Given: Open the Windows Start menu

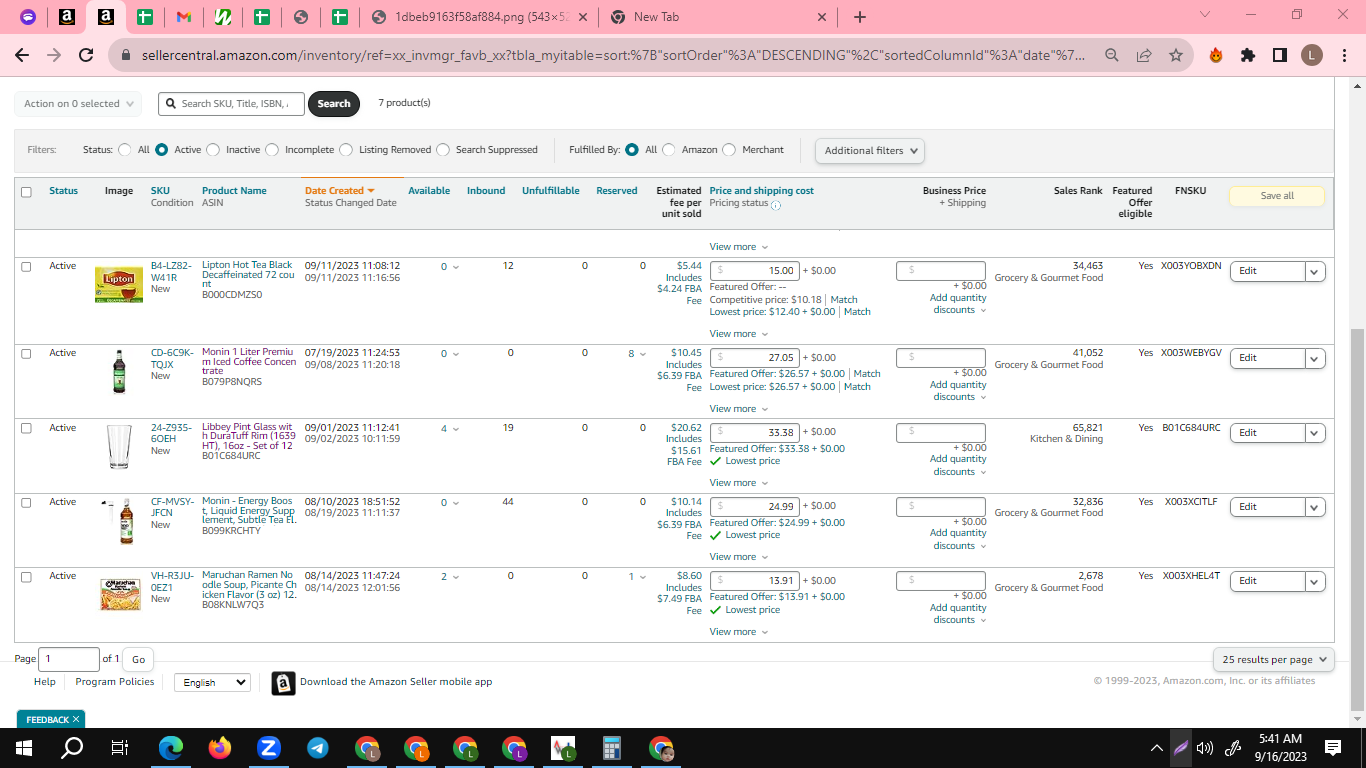Looking at the screenshot, I should click(x=23, y=747).
